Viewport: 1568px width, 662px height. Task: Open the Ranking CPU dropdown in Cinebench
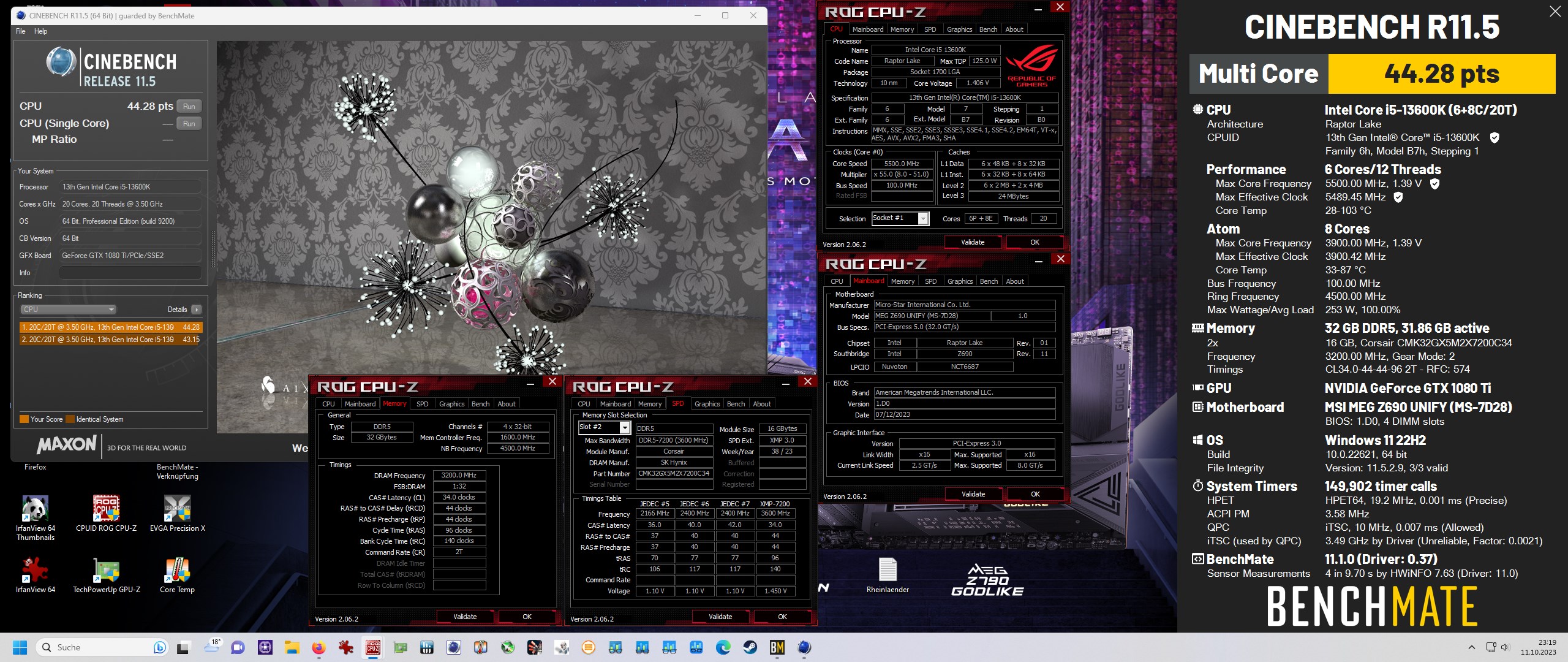68,310
